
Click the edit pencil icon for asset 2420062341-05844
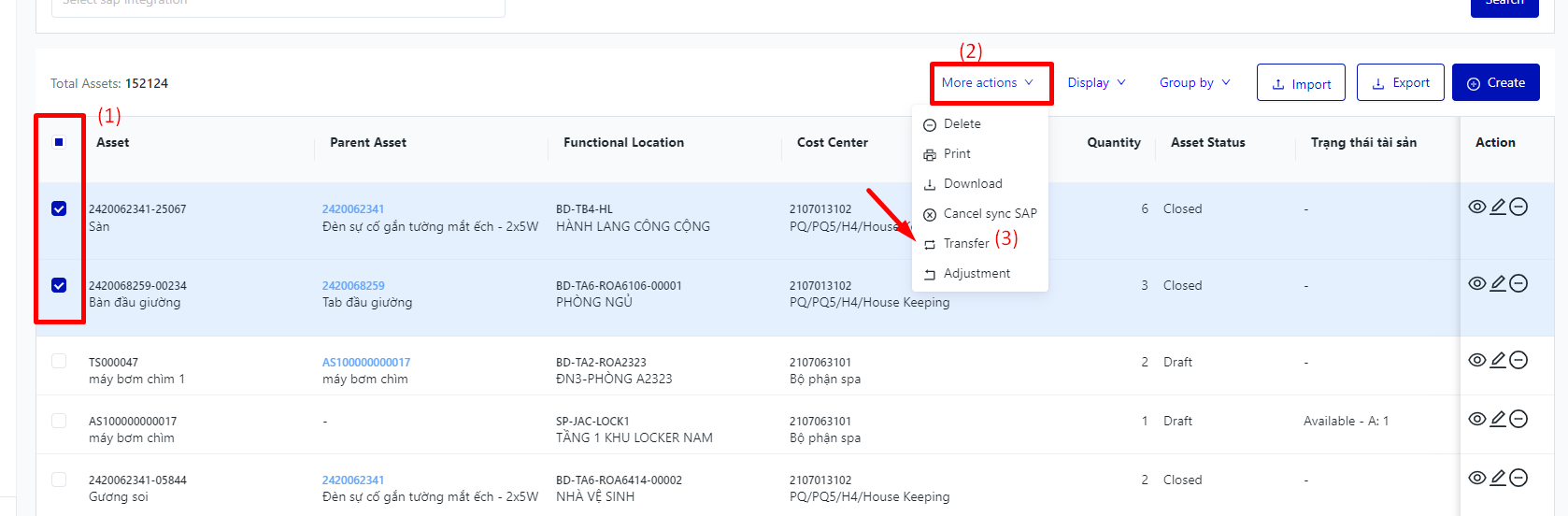point(1498,478)
